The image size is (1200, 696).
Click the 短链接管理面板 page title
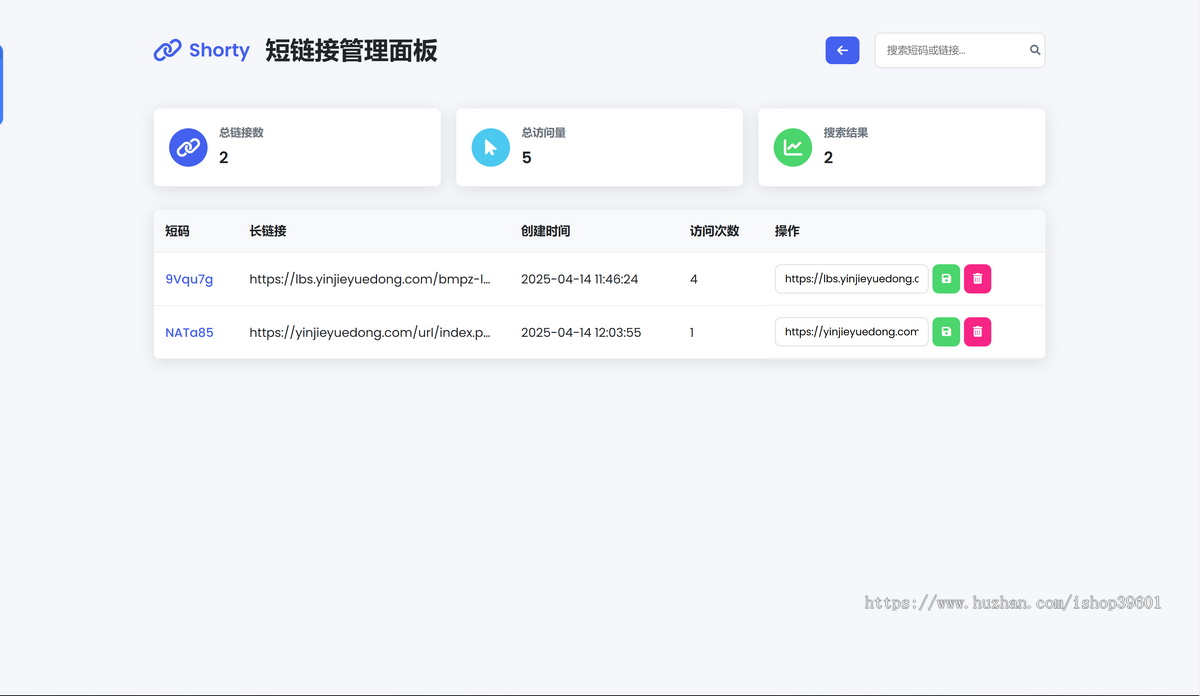[x=351, y=51]
